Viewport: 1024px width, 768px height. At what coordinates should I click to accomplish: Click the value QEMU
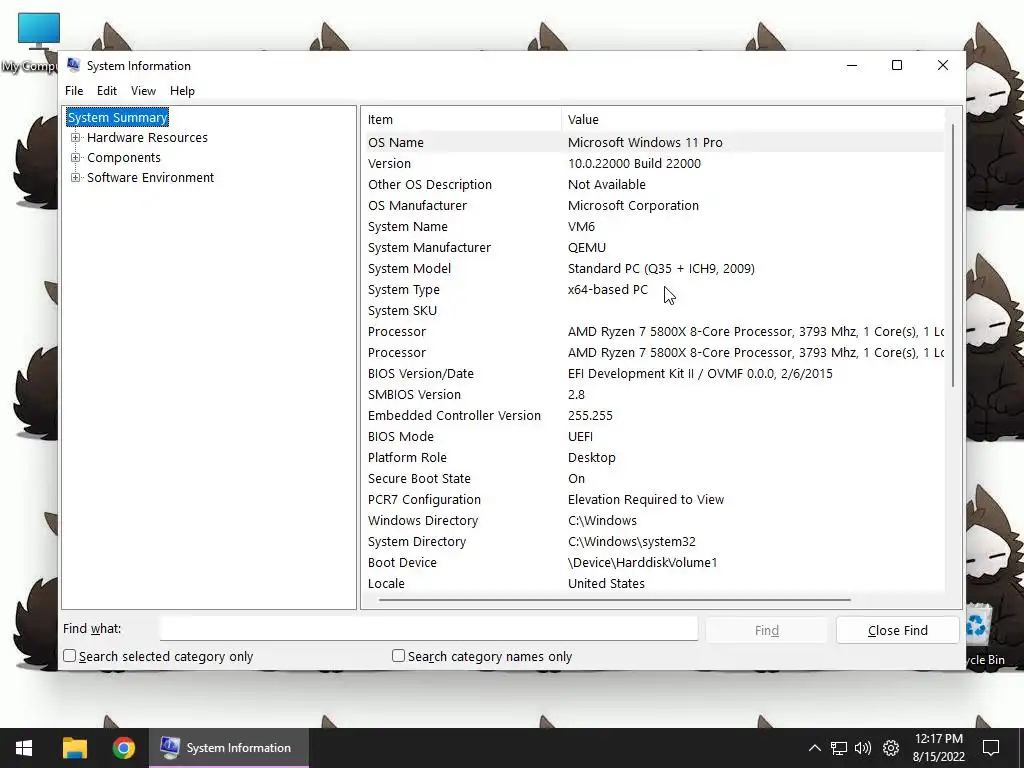tap(587, 248)
